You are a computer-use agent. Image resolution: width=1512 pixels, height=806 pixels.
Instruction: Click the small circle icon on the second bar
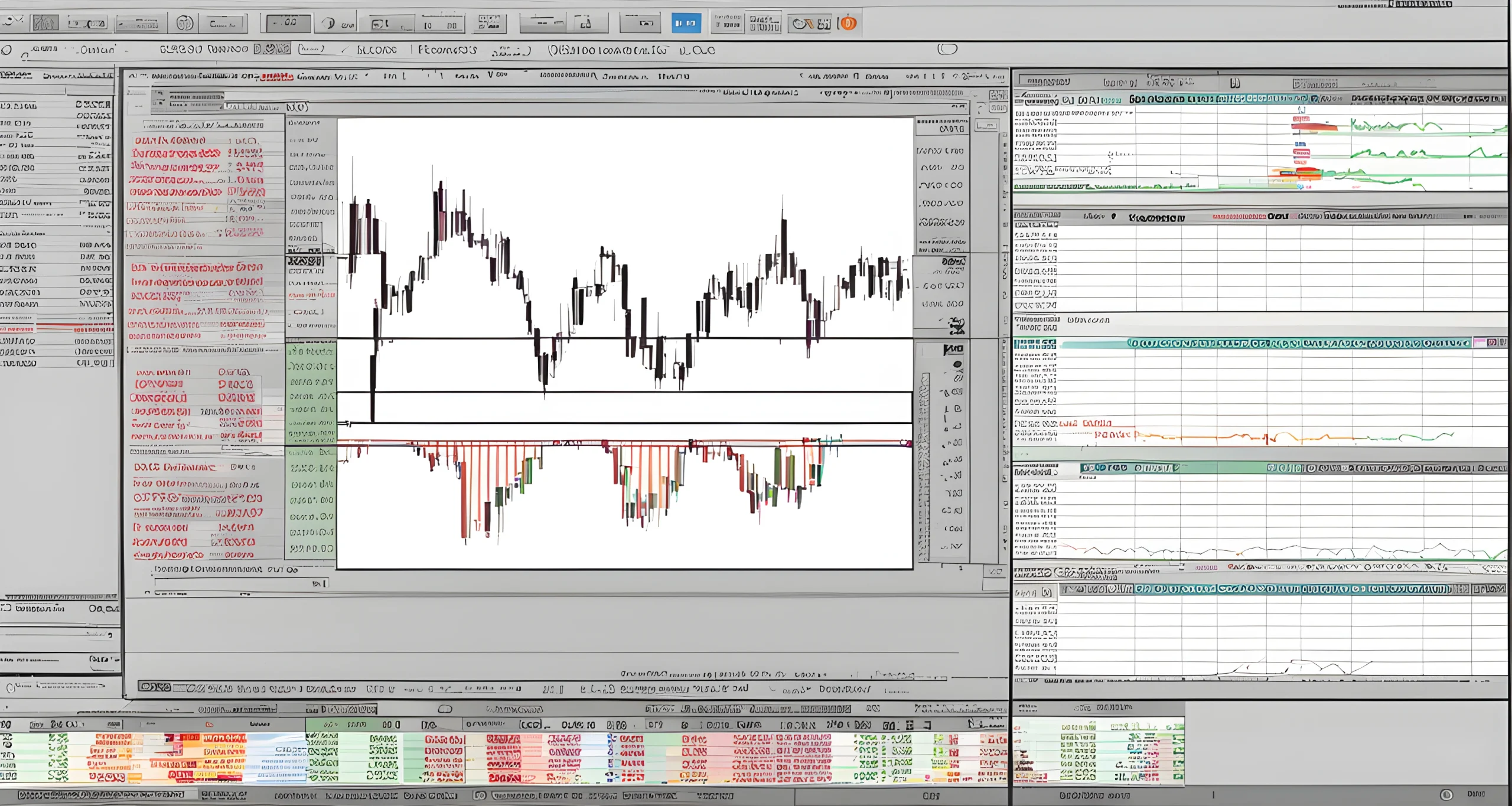tap(6, 50)
